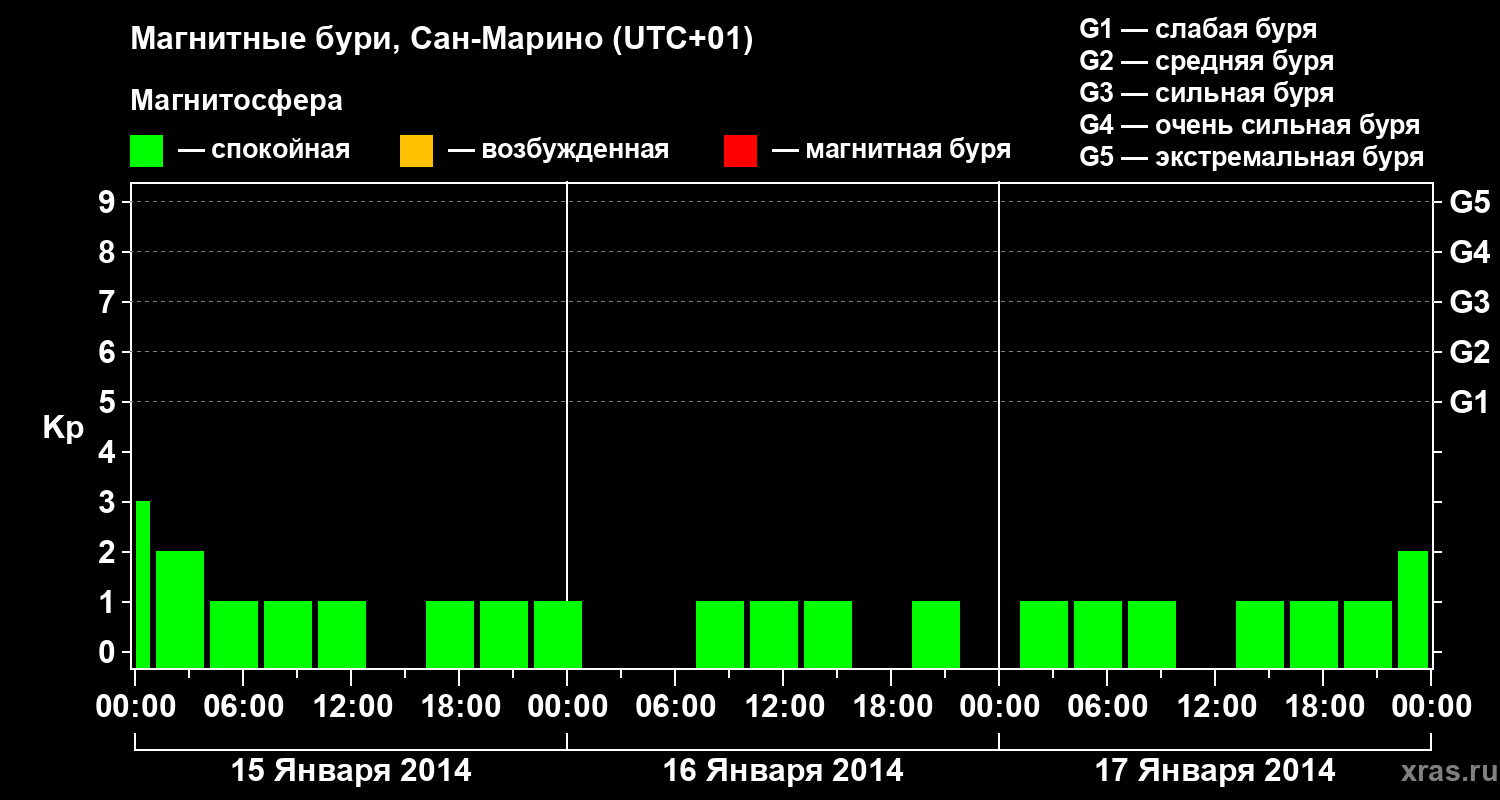Click legend line 'G1 — слабая буря'

[x=1198, y=29]
